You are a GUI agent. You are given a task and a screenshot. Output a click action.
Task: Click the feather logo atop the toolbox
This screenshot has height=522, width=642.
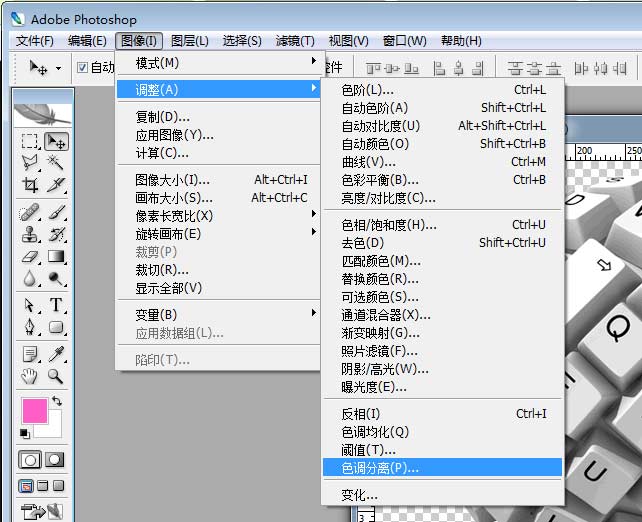click(43, 114)
